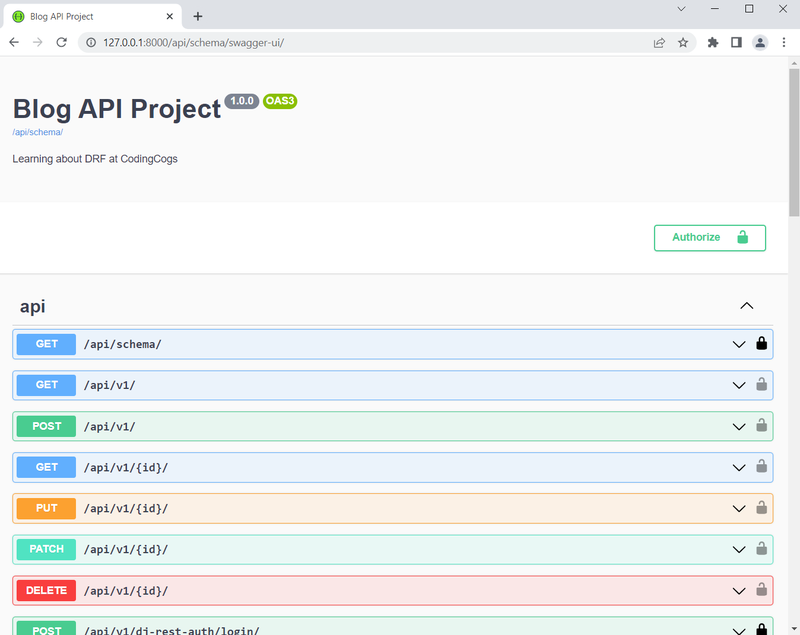Click lock icon on PUT /api/v1/{id}/ row
Screen dimensions: 800x635
761,507
